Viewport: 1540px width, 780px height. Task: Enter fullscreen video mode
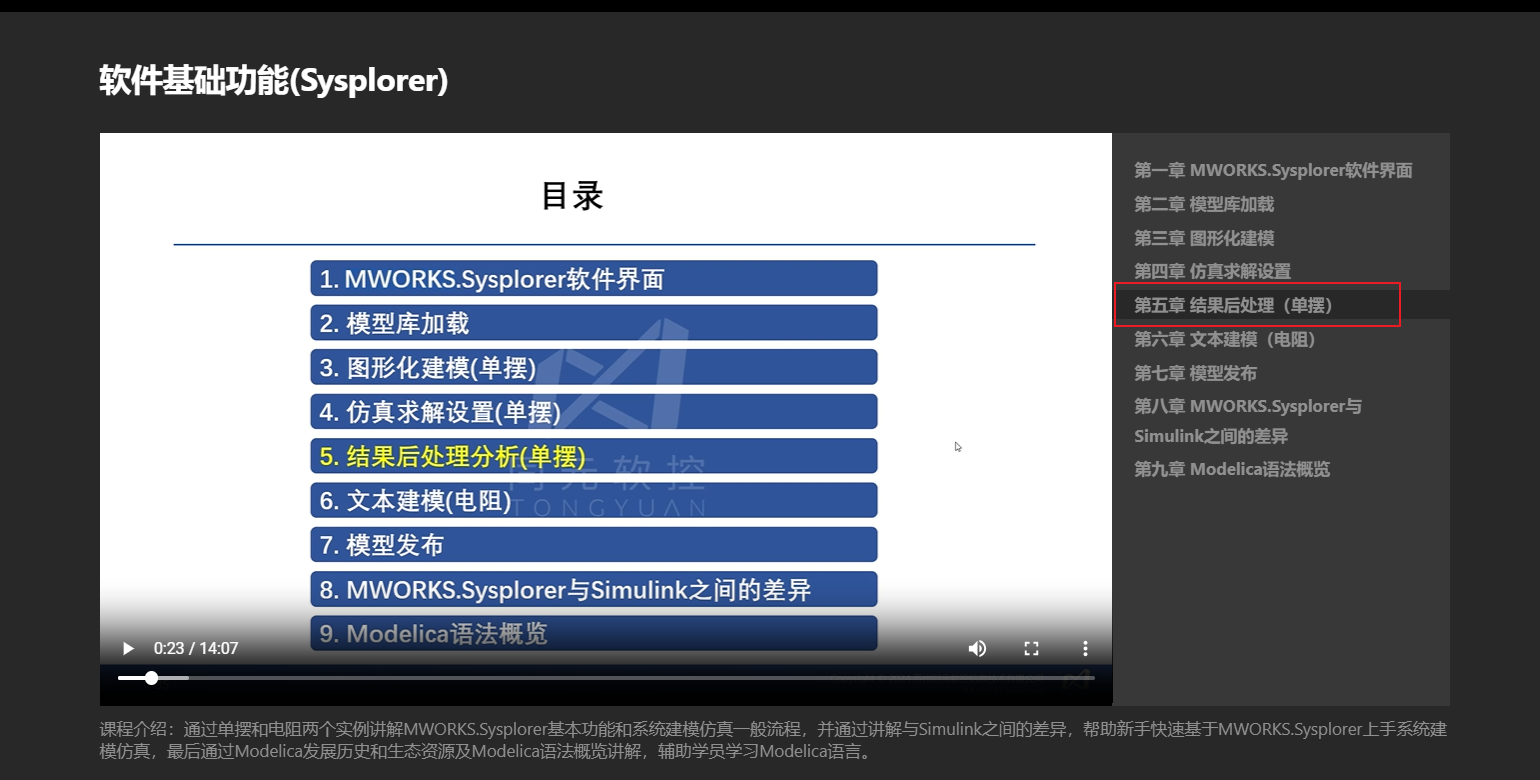pos(1031,648)
